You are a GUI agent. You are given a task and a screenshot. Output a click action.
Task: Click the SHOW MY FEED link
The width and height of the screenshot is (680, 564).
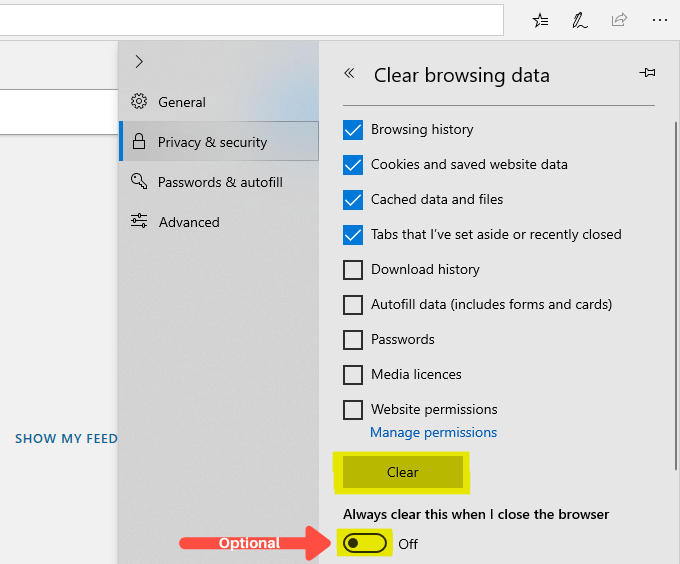[x=66, y=438]
